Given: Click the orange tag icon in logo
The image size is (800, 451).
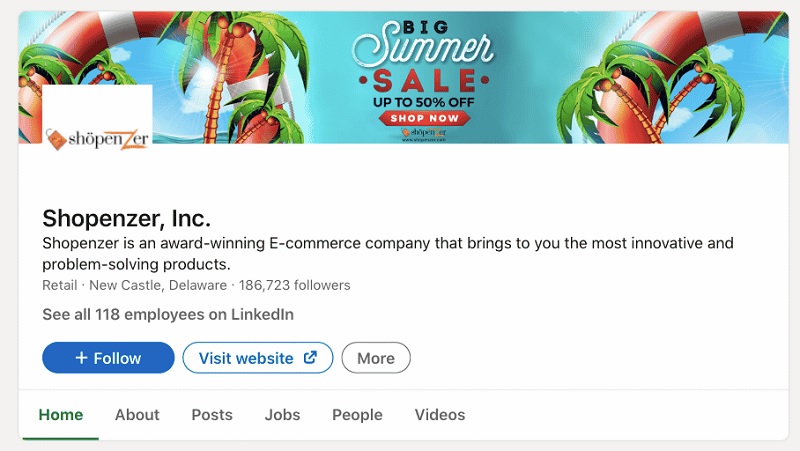Looking at the screenshot, I should (56, 139).
